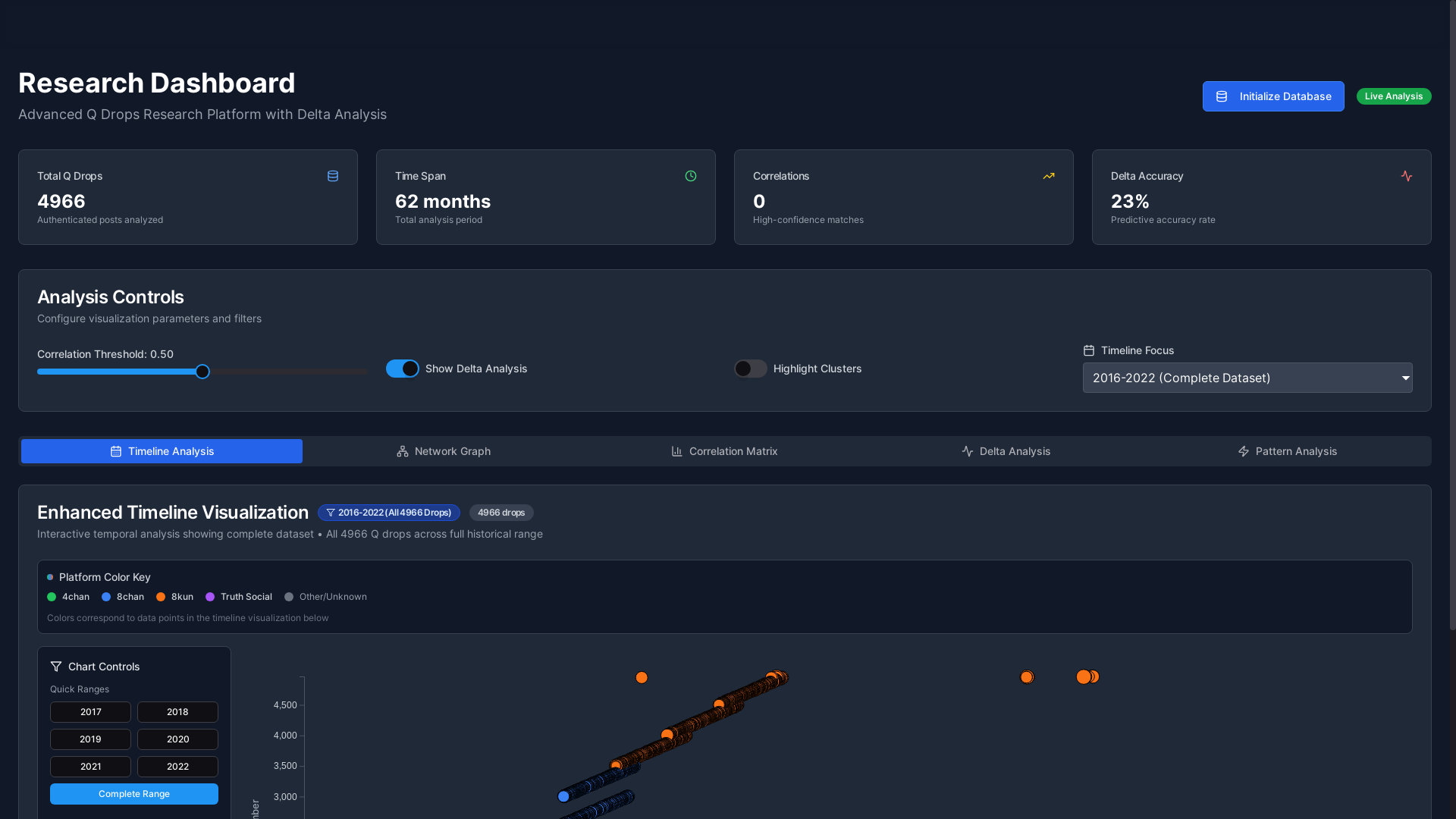Click the filter funnel icon beside Chart Controls

pyautogui.click(x=56, y=667)
